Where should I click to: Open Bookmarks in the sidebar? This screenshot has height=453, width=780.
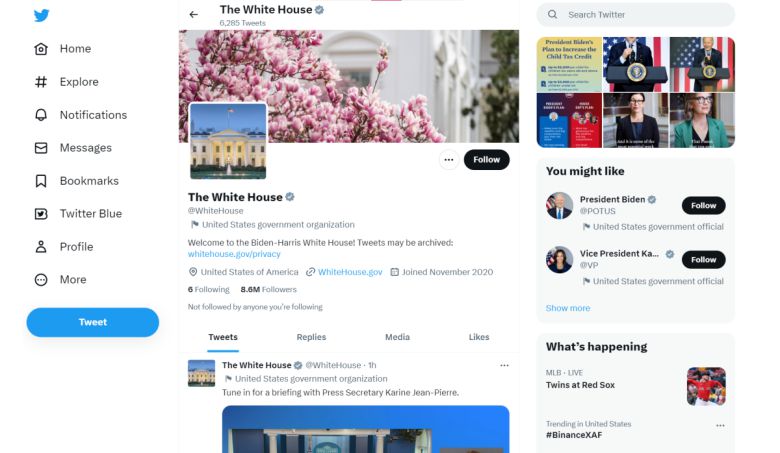pos(77,181)
